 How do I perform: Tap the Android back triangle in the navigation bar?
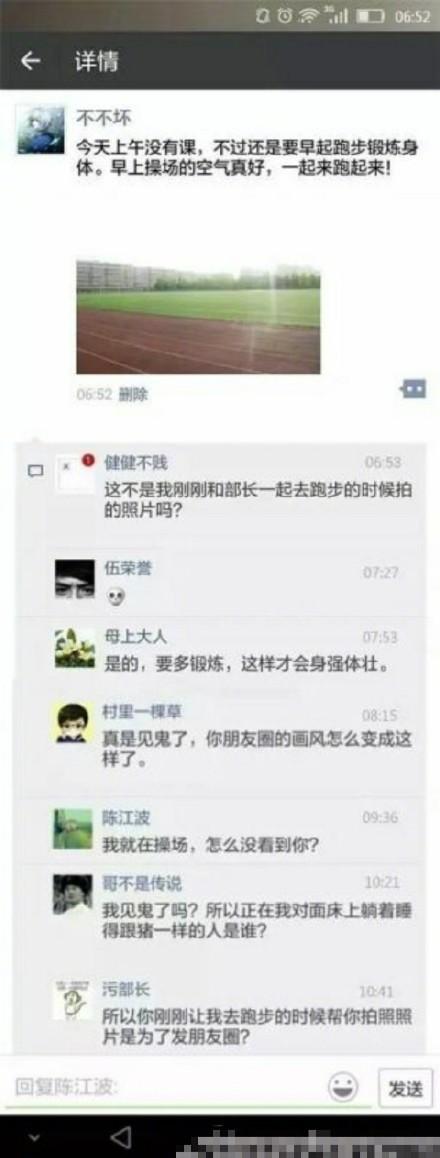(120, 1137)
